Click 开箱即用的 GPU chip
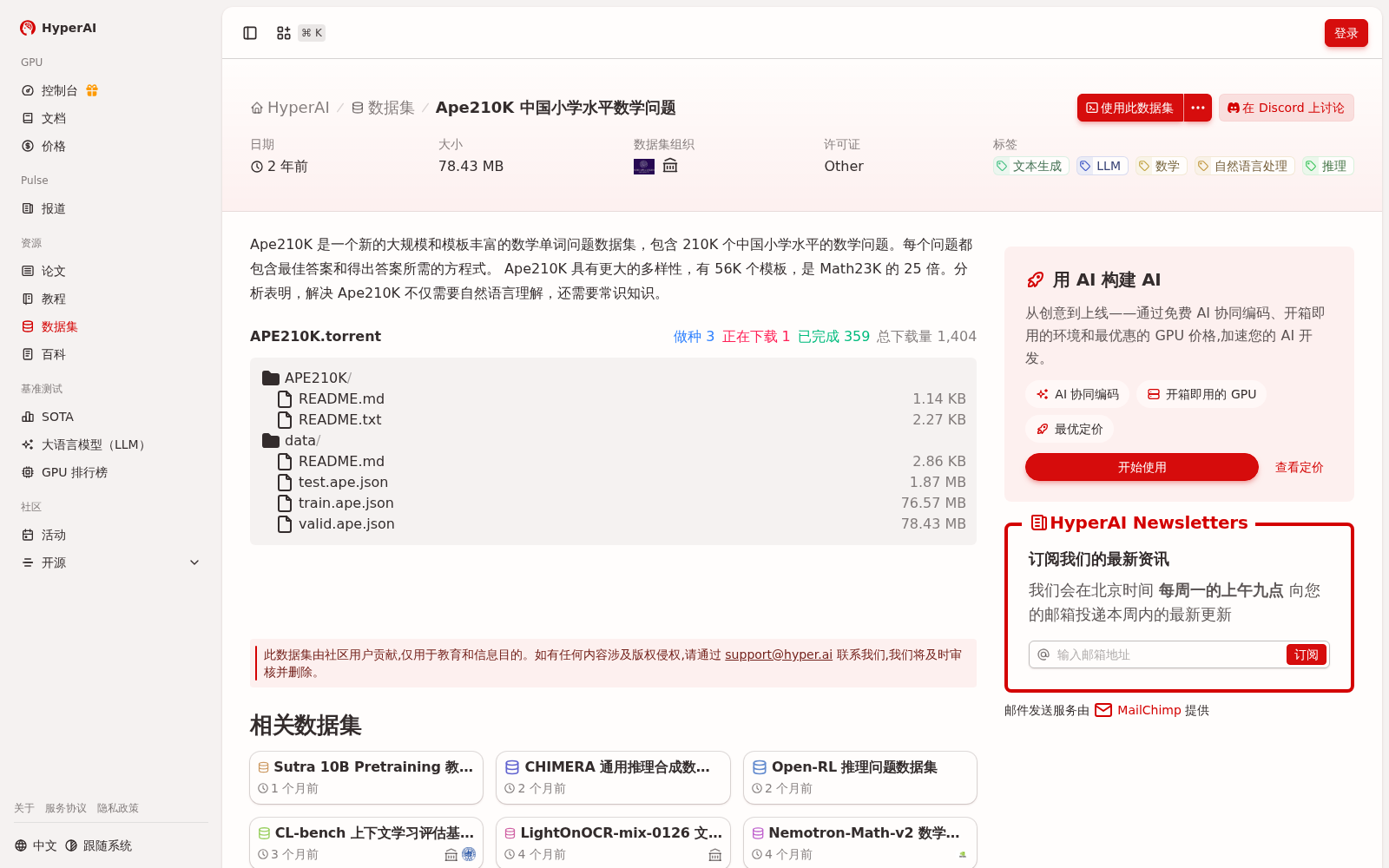 [1201, 394]
